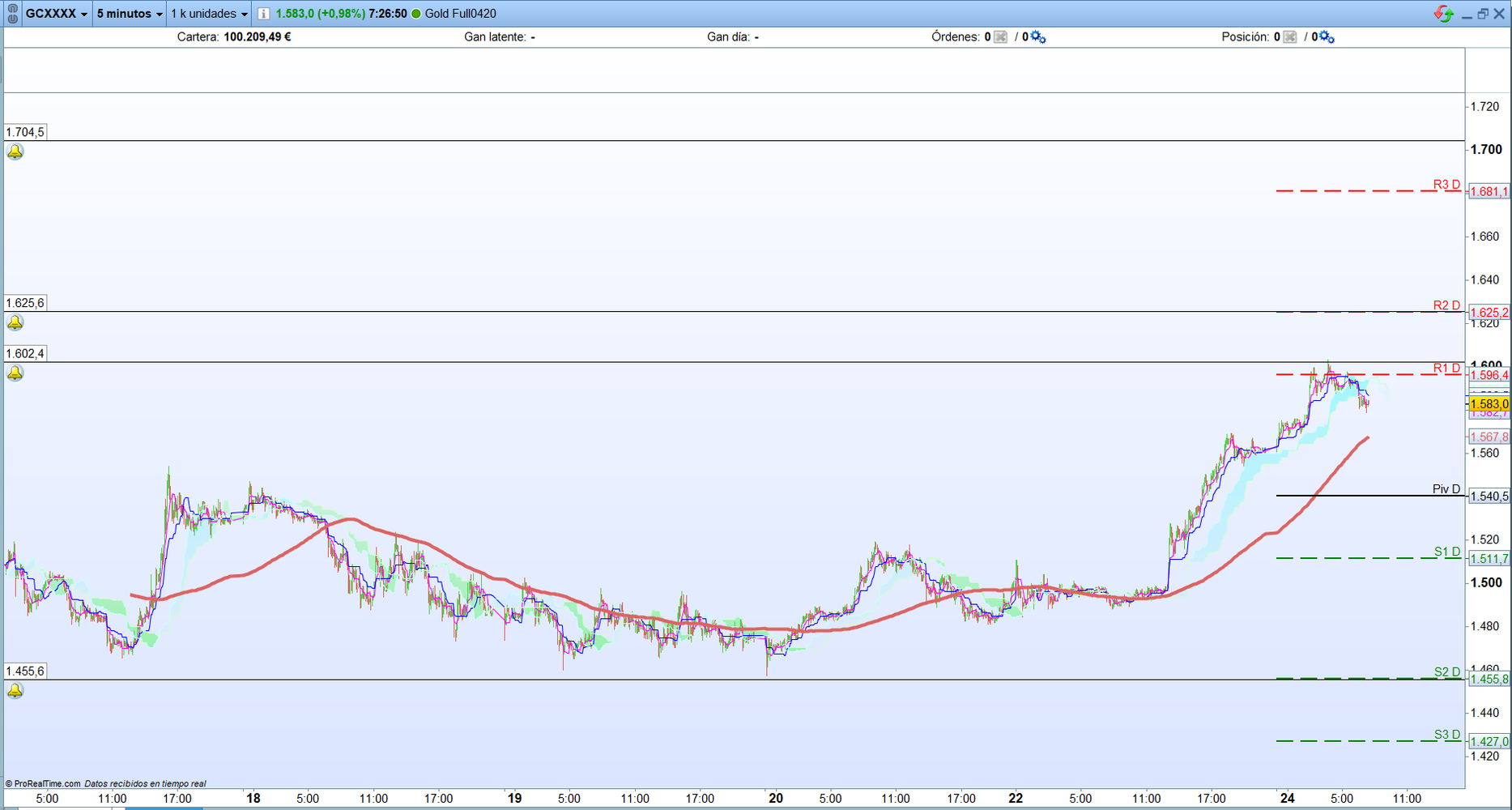Click the S3 D support label
This screenshot has height=810, width=1512.
point(1447,735)
